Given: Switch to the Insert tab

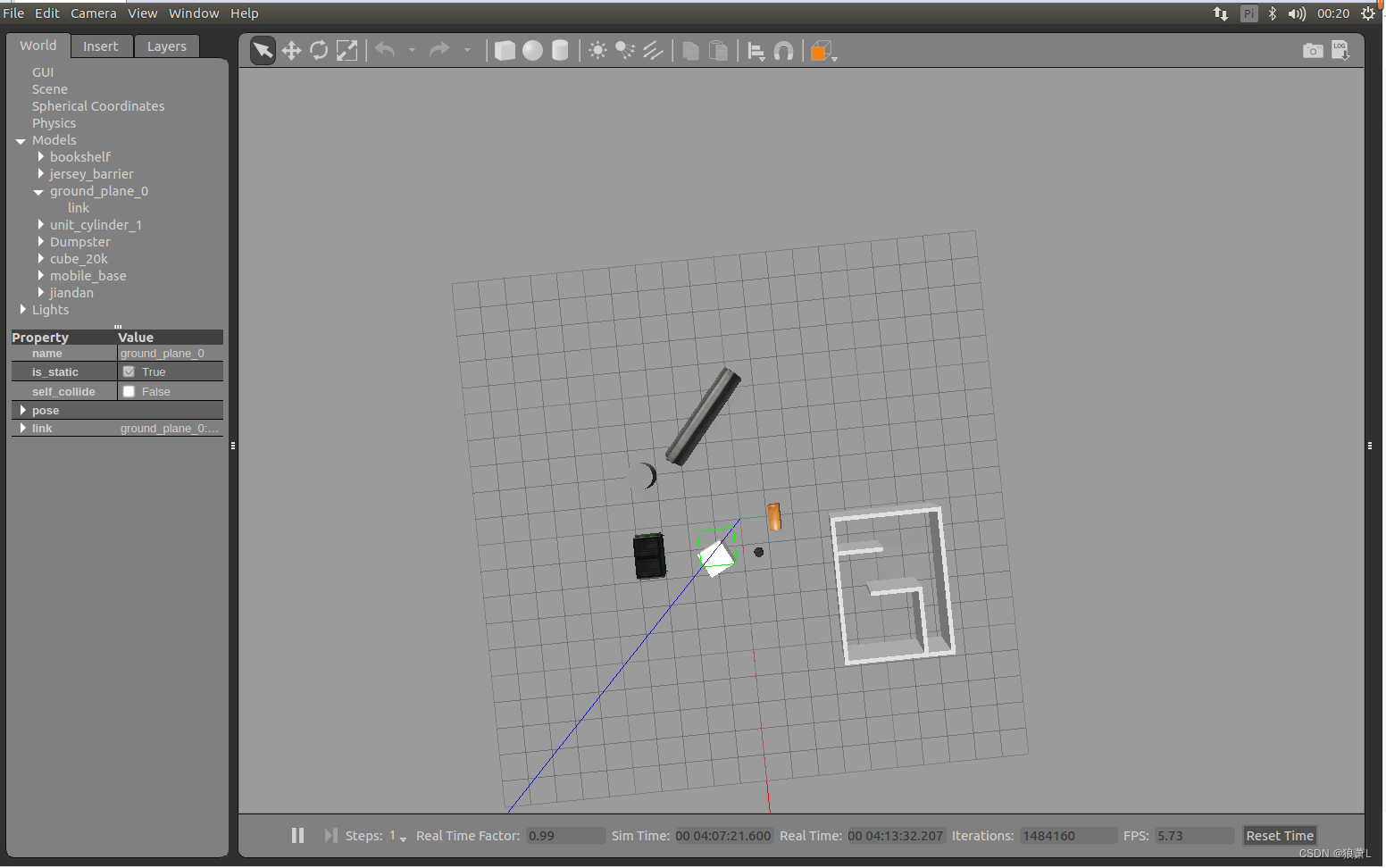Looking at the screenshot, I should click(101, 46).
